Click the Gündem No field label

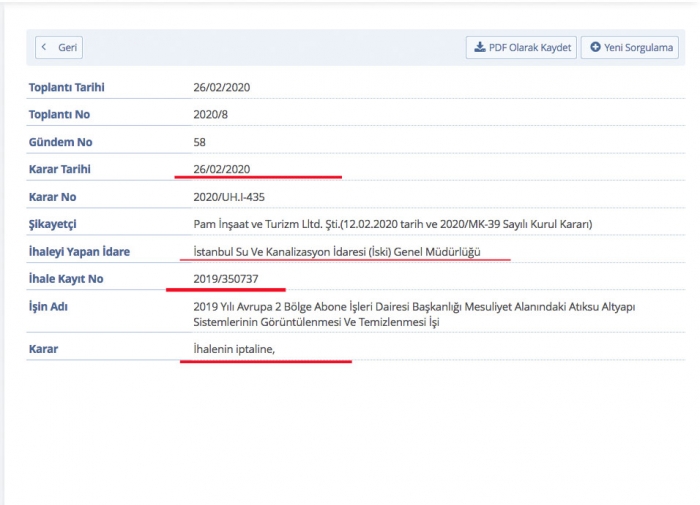coord(60,142)
